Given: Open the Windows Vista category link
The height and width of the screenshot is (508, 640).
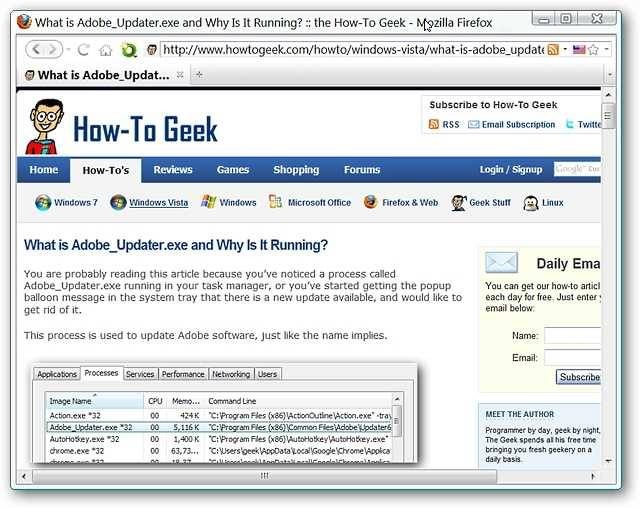Looking at the screenshot, I should pos(158,202).
